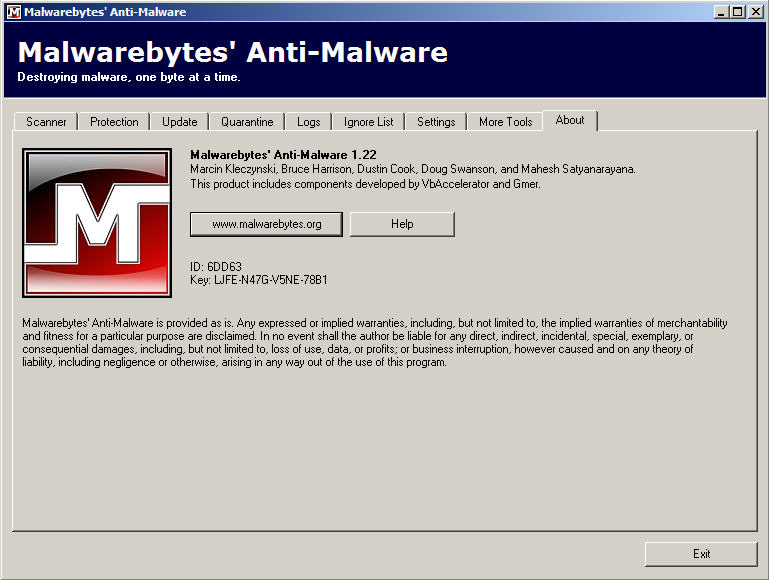Click the large Malwarebytes' Anti-Malware banner heading
769x580 pixels.
(232, 52)
